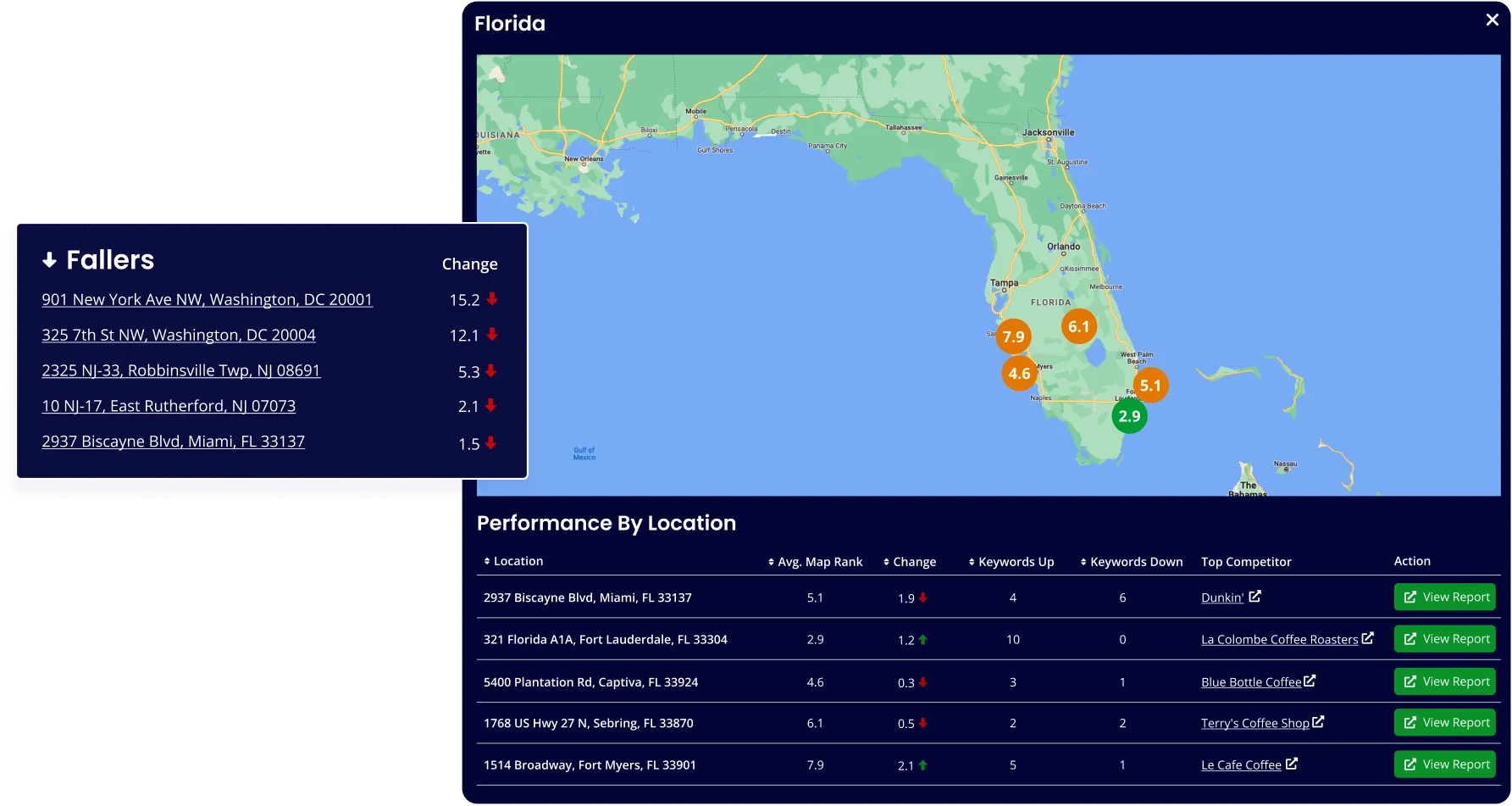View Report for 1514 Broadway, Fort Myers
This screenshot has height=806, width=1512.
(x=1444, y=764)
